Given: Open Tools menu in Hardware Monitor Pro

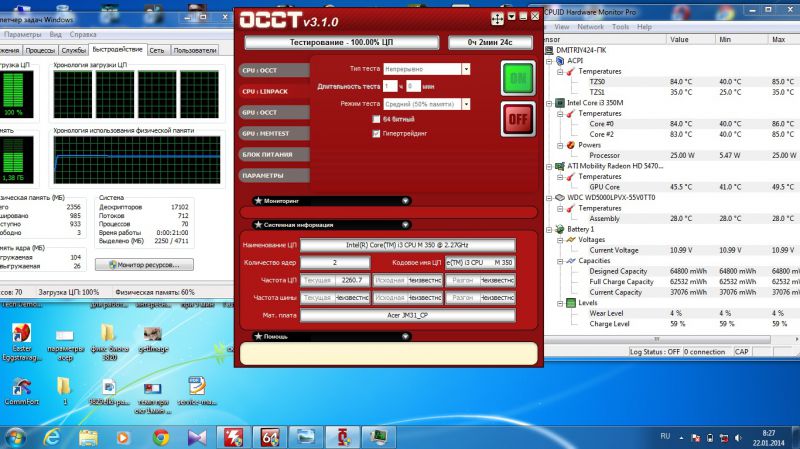Looking at the screenshot, I should (620, 27).
